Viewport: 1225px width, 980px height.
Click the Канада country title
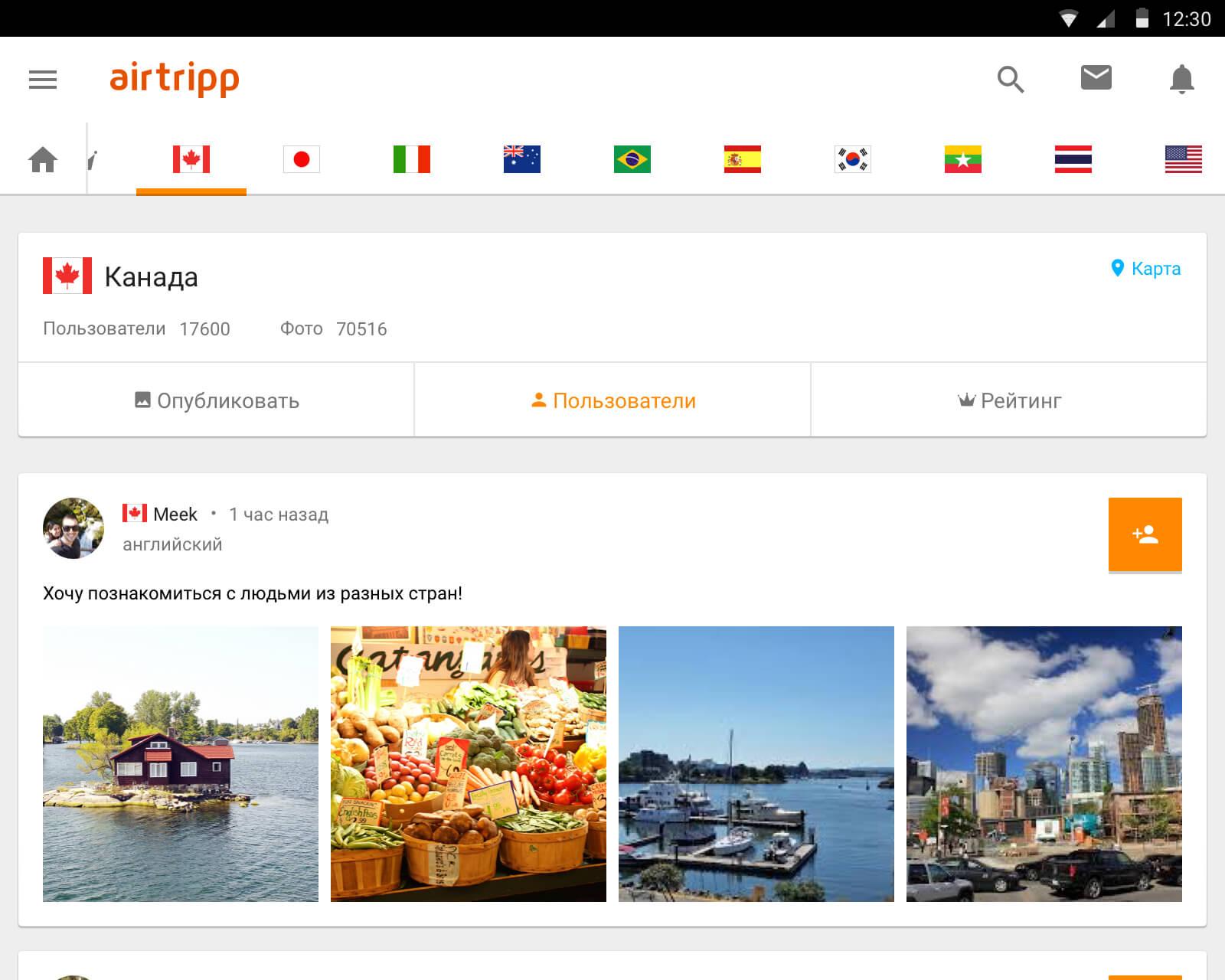point(151,277)
